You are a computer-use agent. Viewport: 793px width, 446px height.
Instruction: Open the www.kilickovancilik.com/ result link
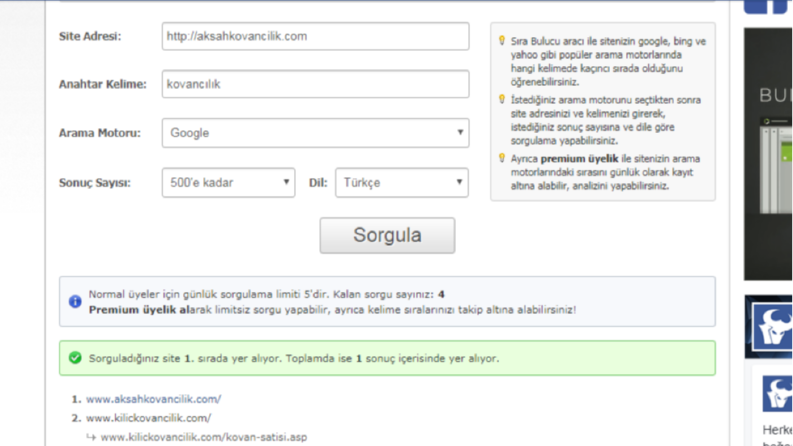[x=149, y=418]
